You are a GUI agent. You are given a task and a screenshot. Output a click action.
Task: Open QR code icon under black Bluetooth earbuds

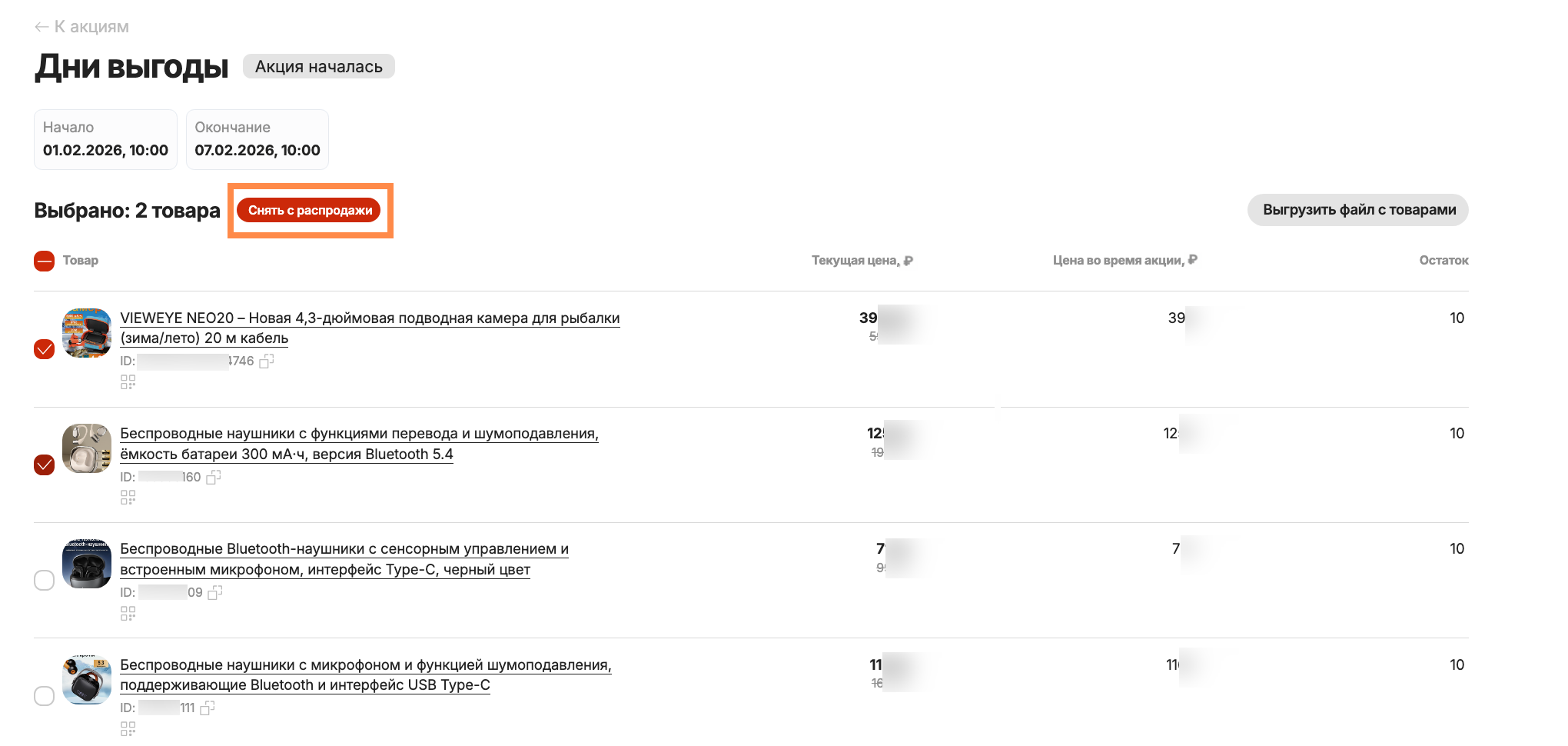coord(128,613)
